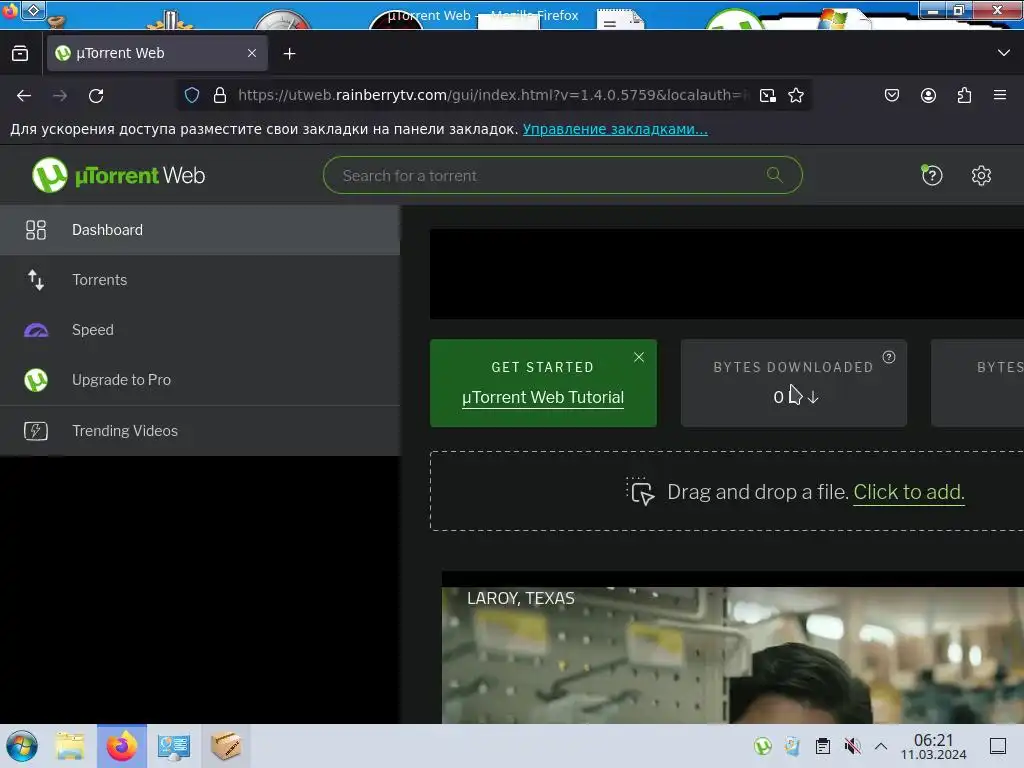The height and width of the screenshot is (768, 1024).
Task: Open File Explorer from the taskbar
Action: [70, 746]
